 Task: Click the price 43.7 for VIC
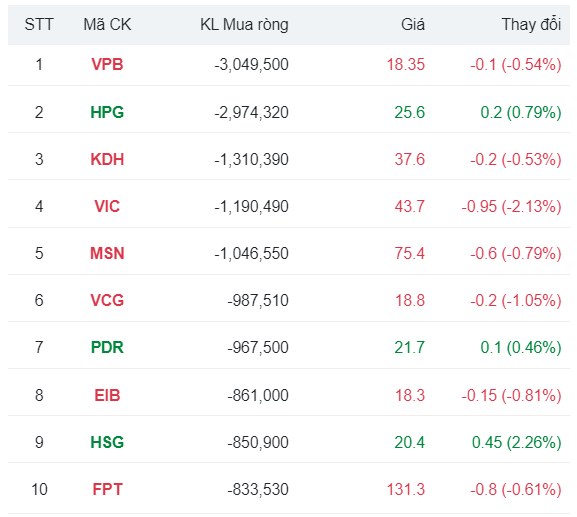tap(410, 206)
